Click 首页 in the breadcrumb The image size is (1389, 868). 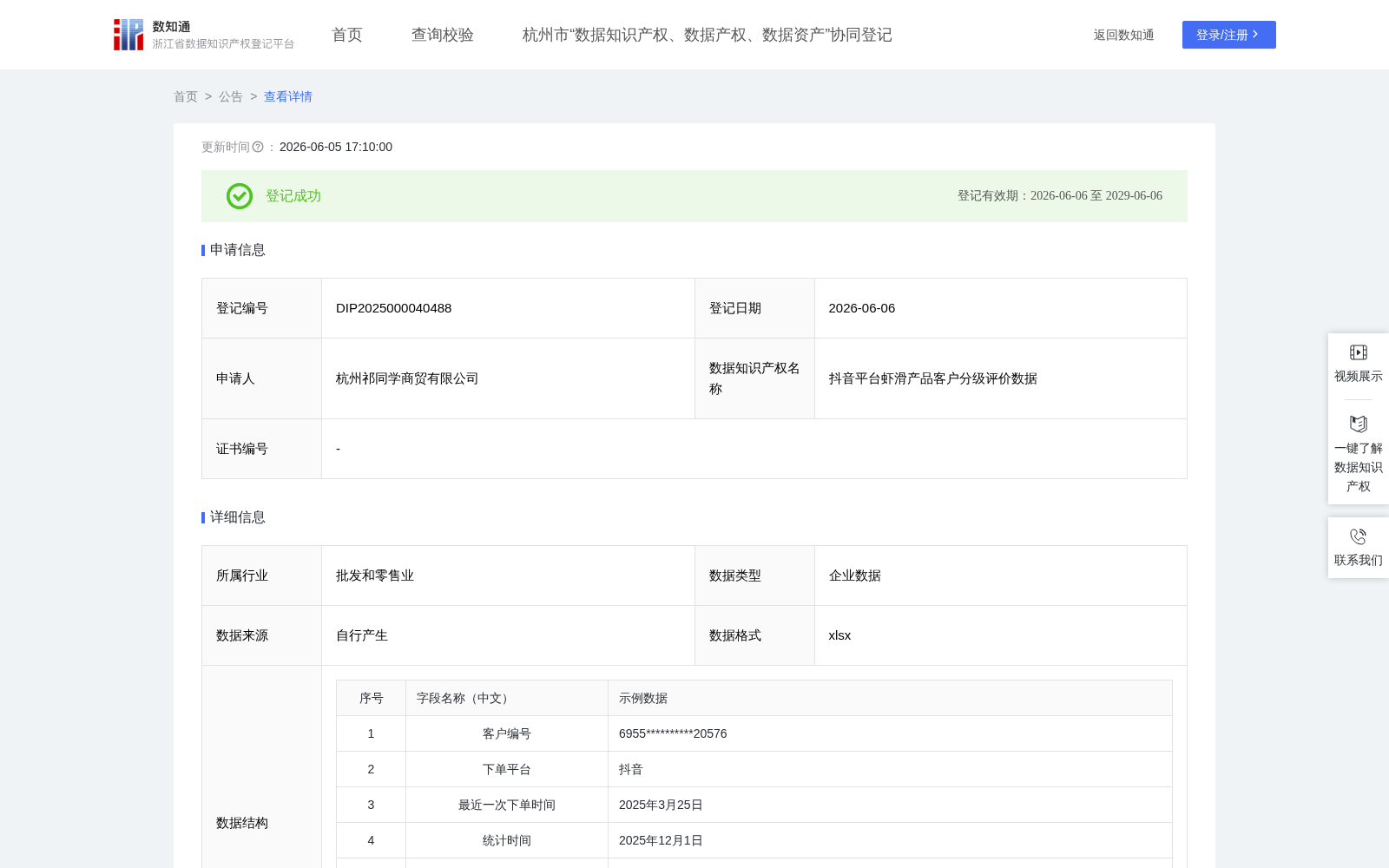(x=186, y=96)
